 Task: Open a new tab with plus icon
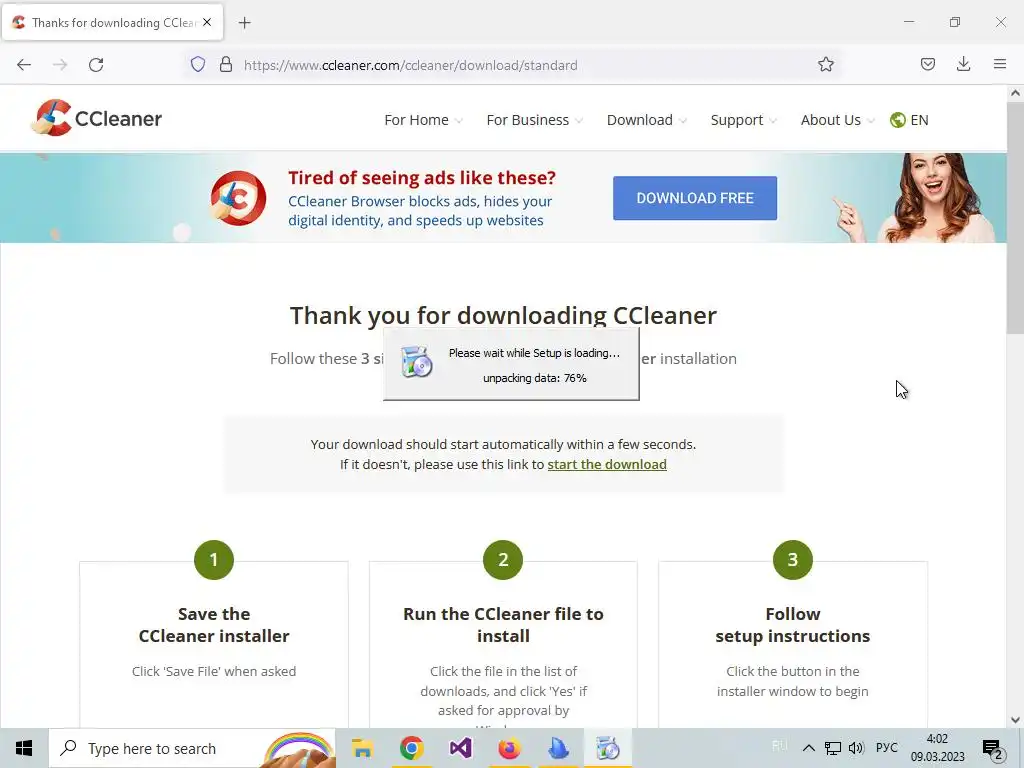(244, 23)
